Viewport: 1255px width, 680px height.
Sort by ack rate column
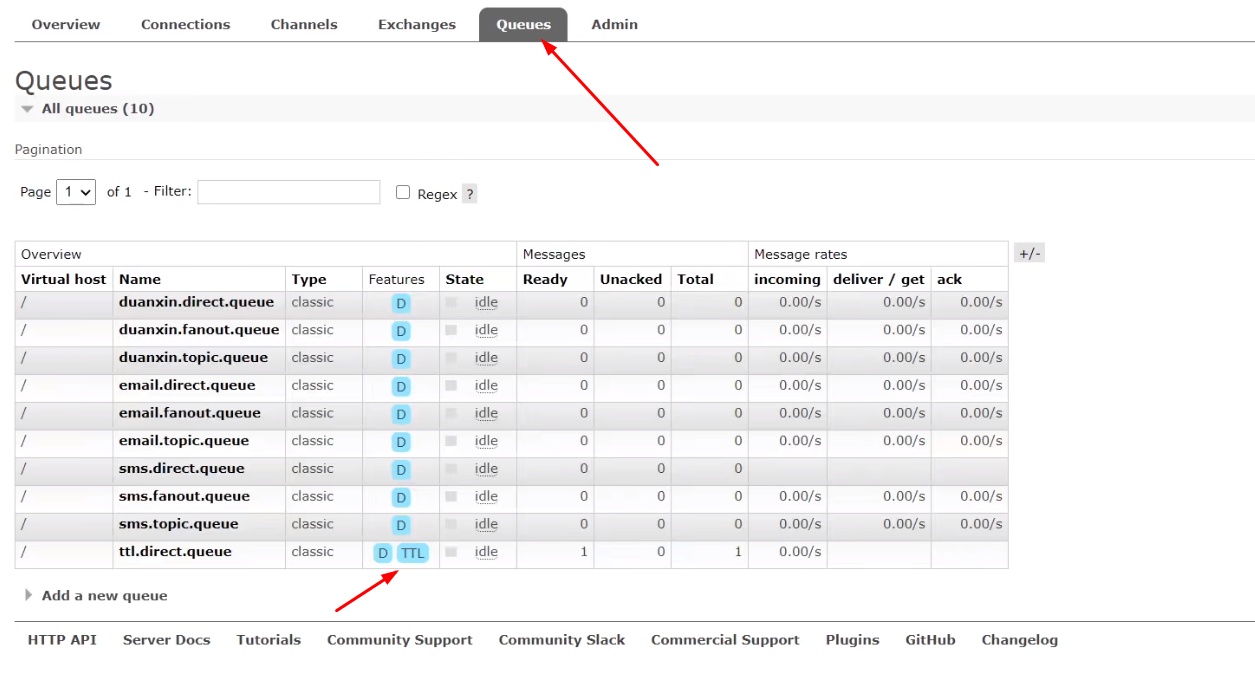click(949, 279)
